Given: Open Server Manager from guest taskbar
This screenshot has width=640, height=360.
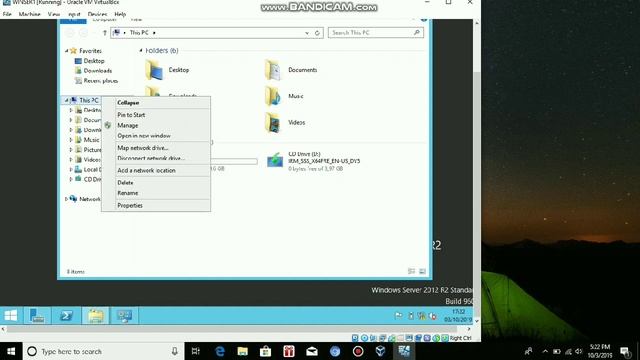Looking at the screenshot, I should [x=37, y=316].
